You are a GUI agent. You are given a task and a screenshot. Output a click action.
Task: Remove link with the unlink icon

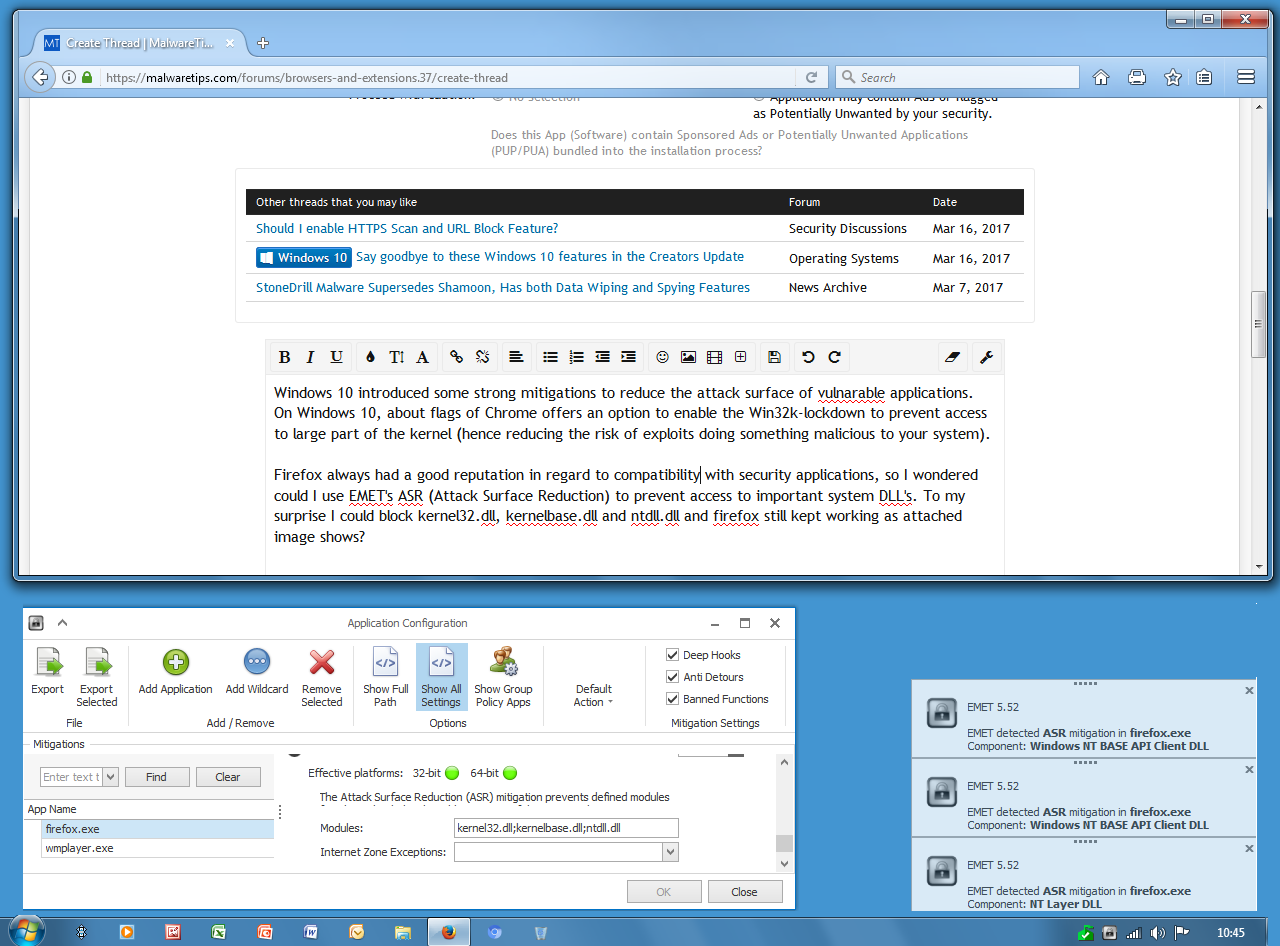coord(482,357)
